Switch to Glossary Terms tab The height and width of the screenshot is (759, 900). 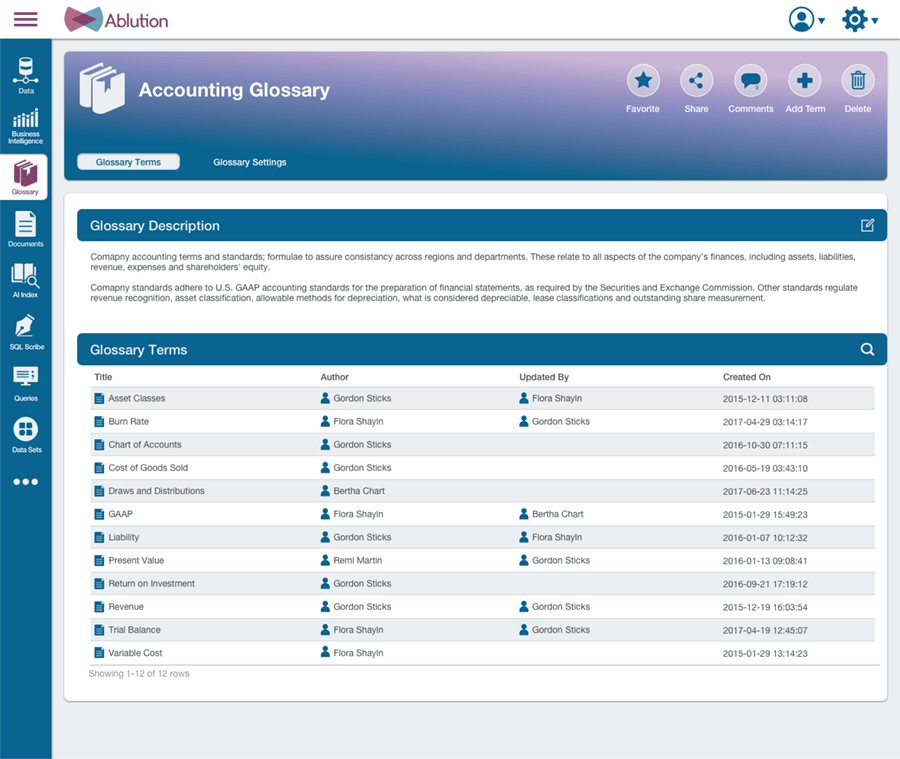tap(129, 162)
